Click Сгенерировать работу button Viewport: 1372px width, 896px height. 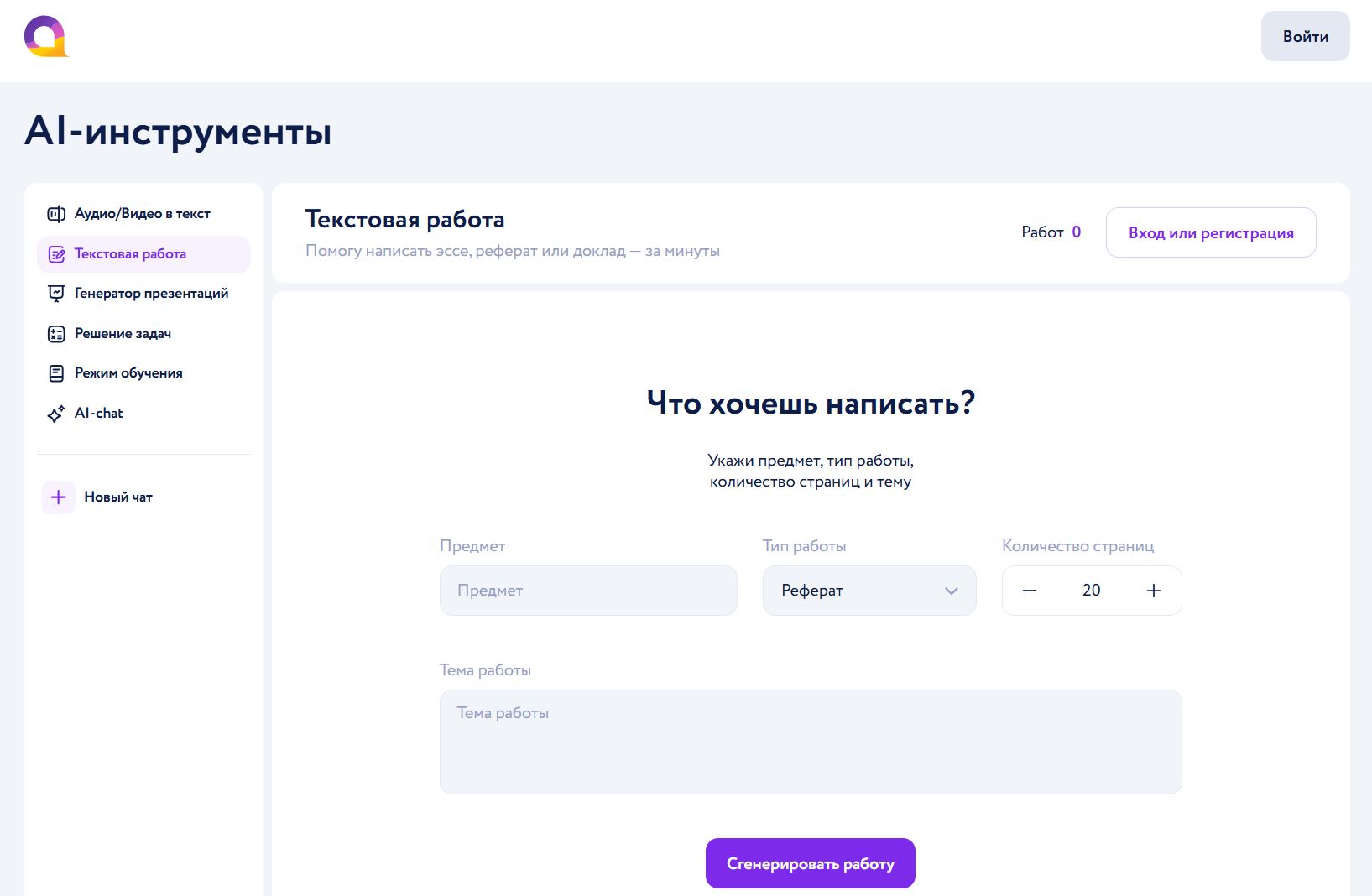(811, 863)
